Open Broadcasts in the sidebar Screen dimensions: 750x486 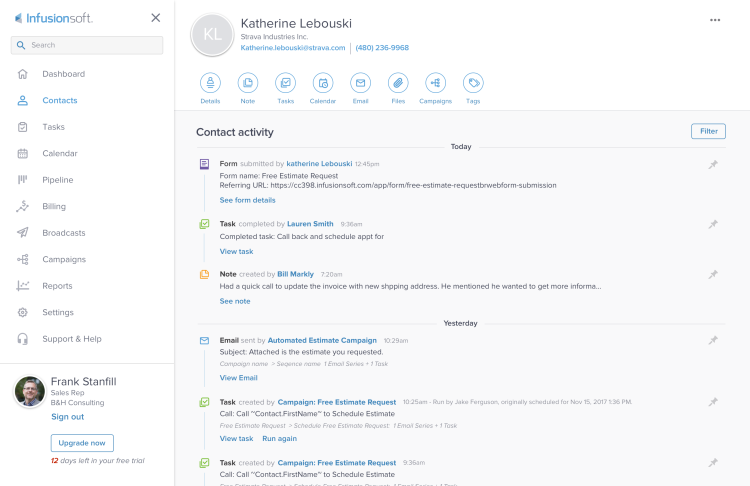64,233
